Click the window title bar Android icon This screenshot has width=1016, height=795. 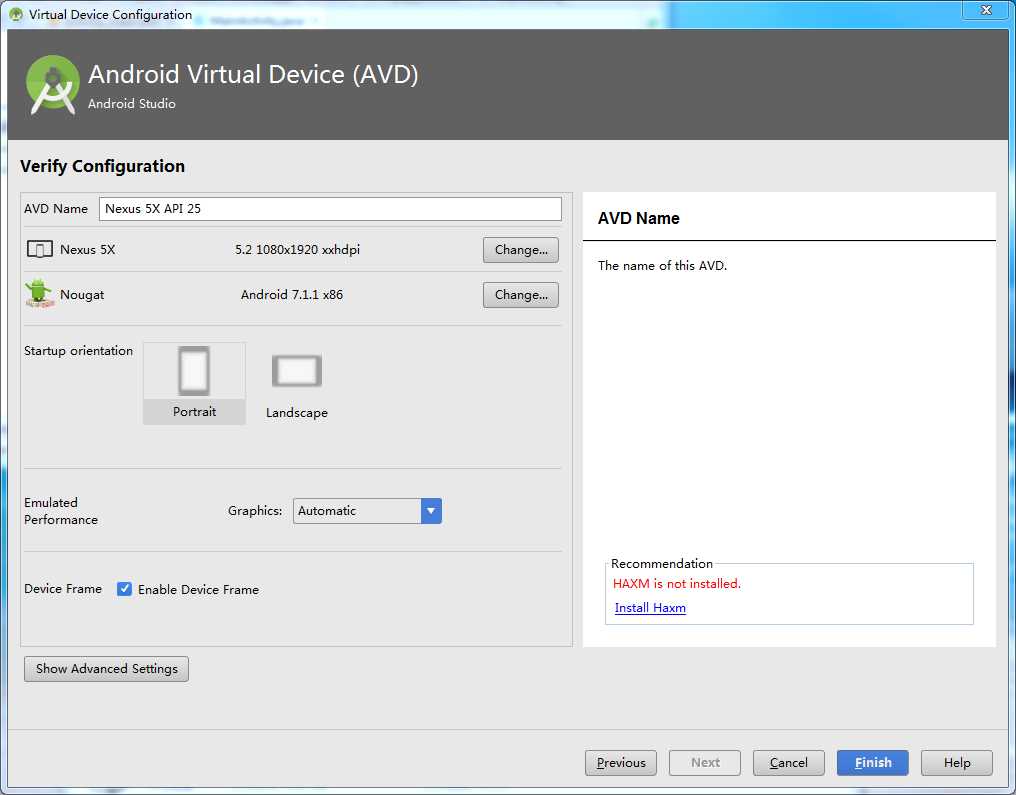point(16,14)
